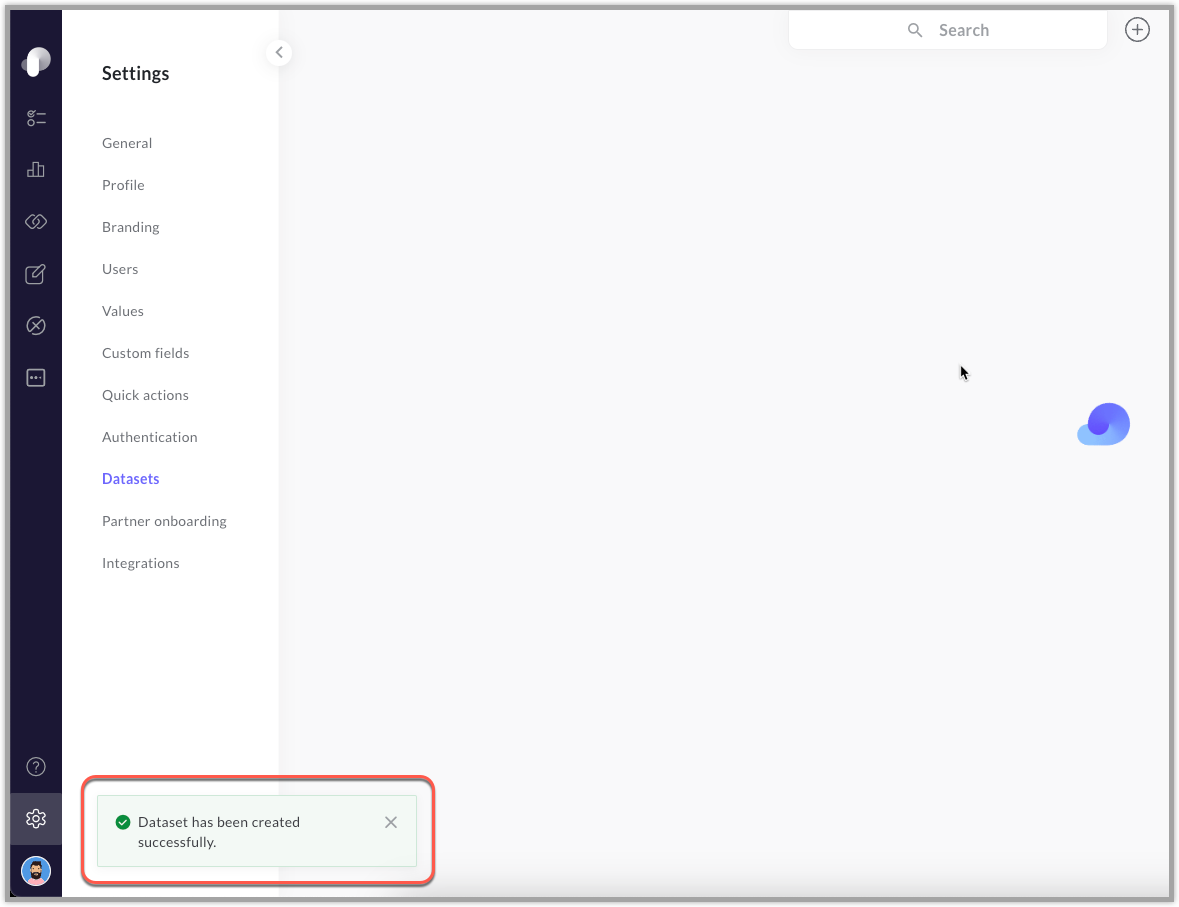Viewport: 1179px width, 907px height.
Task: Open the help question mark icon
Action: (36, 766)
